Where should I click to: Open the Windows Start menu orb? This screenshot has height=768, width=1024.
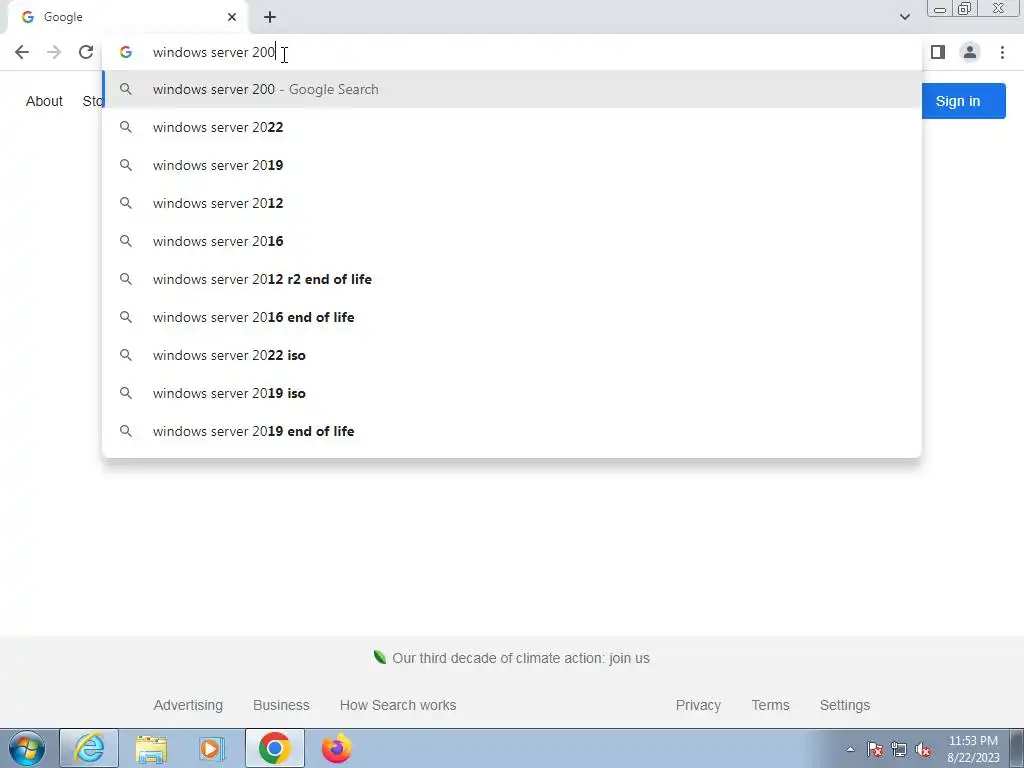point(27,748)
